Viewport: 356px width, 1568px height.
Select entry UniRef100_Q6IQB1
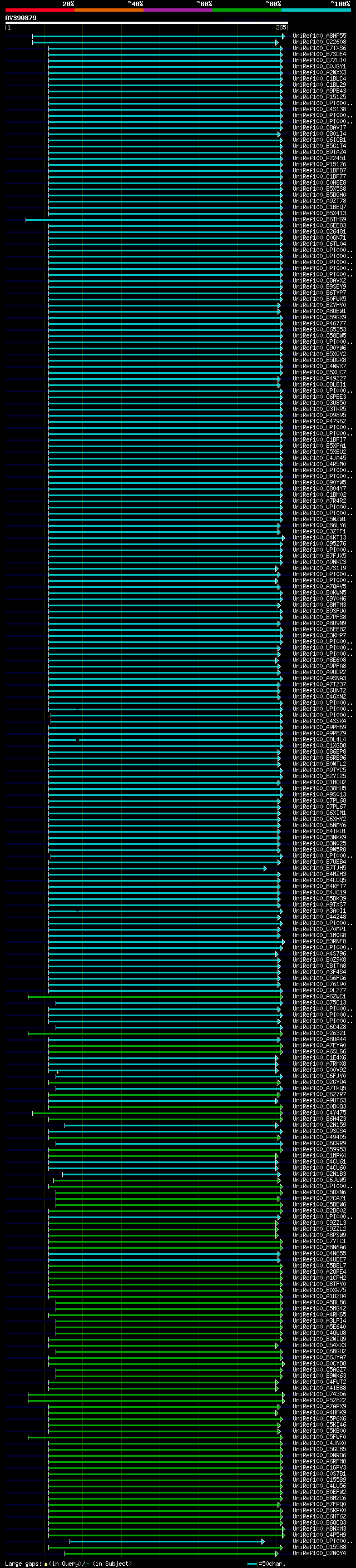[319, 140]
